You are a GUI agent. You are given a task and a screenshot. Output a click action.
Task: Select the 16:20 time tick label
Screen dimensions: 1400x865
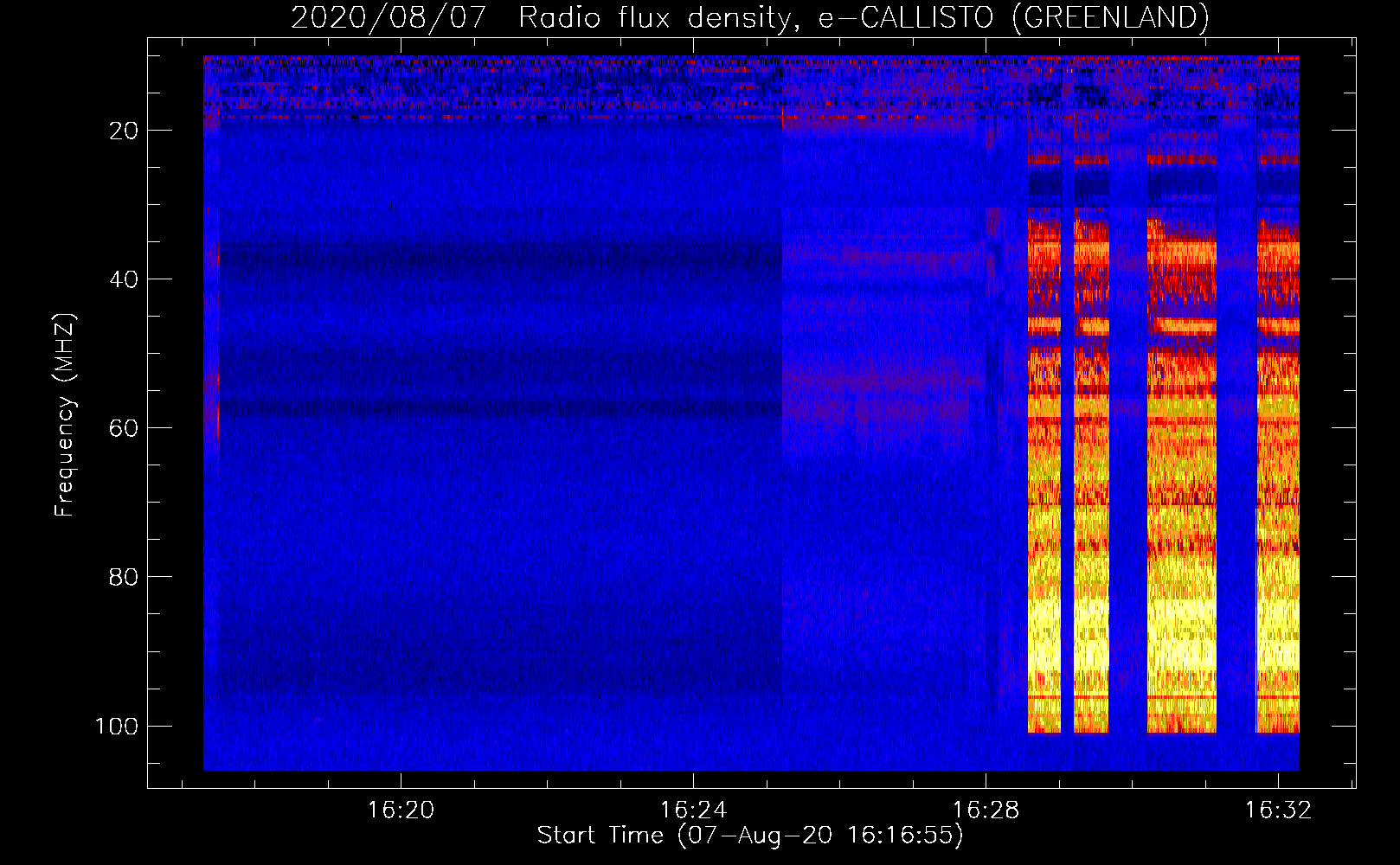401,811
